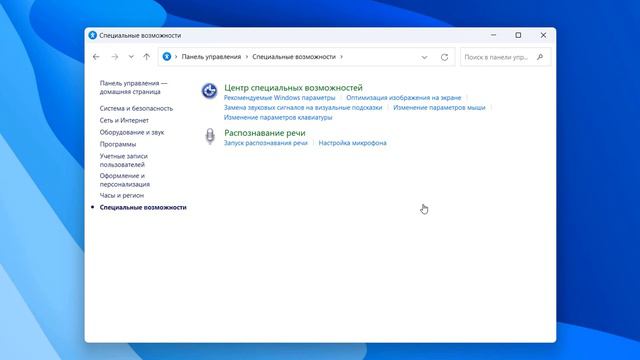Viewport: 640px width, 360px height.
Task: Open 'Панель управления' breadcrumb in address bar
Action: [x=211, y=57]
